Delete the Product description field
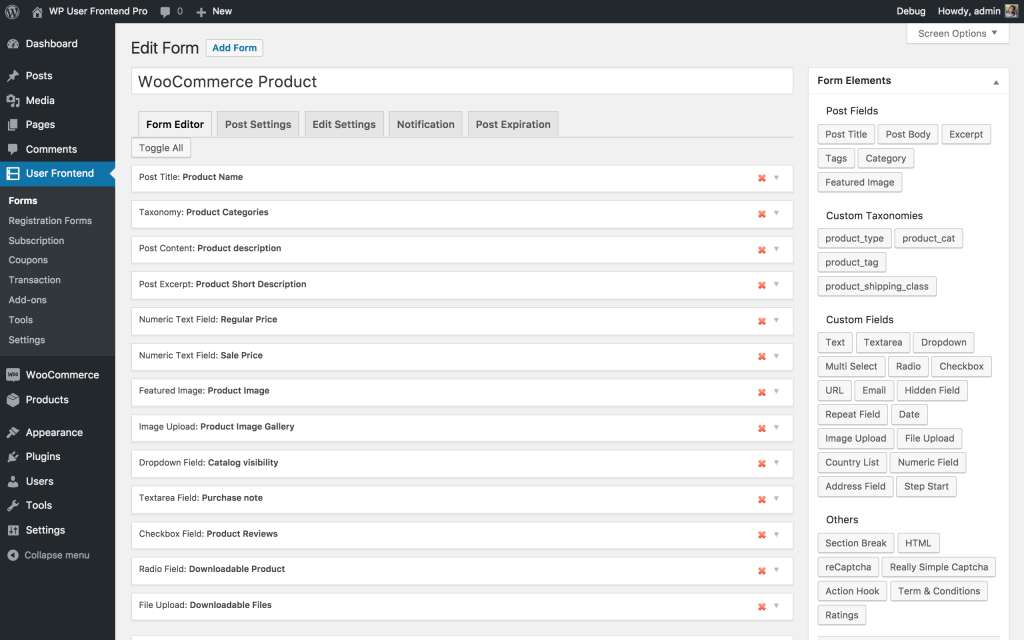The image size is (1024, 640). pyautogui.click(x=761, y=250)
